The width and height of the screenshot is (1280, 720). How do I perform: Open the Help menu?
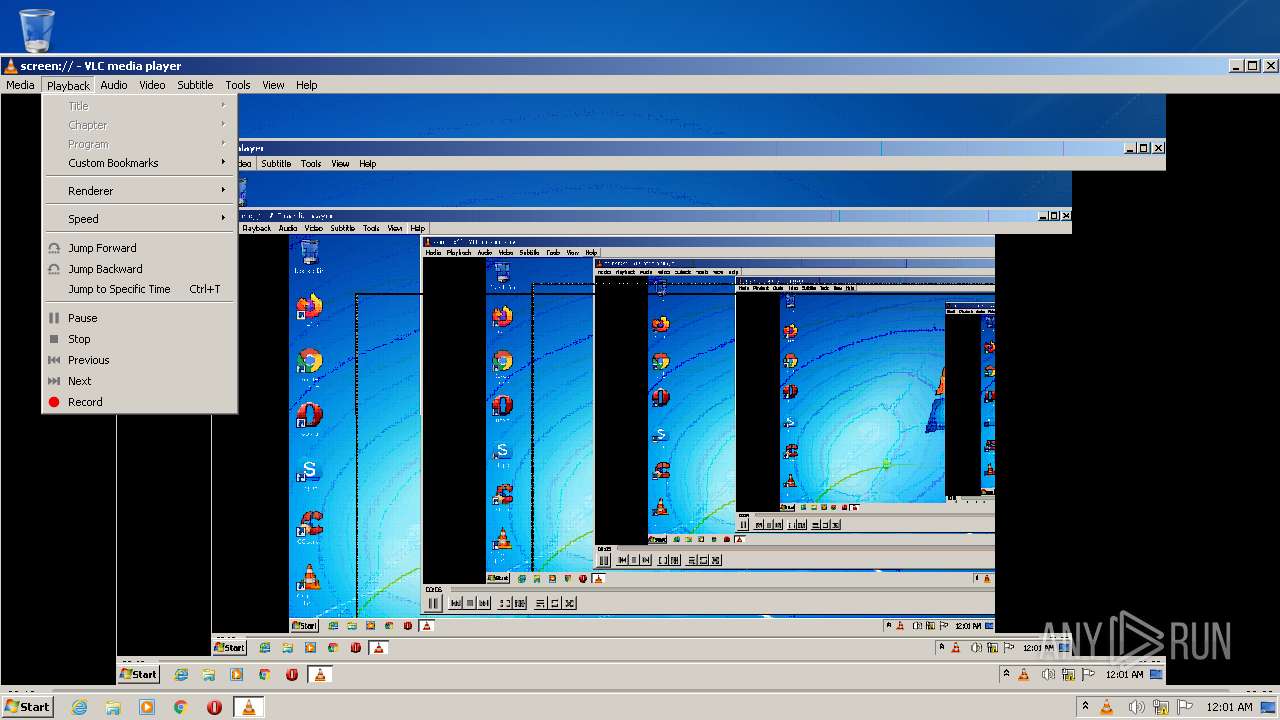click(x=306, y=85)
